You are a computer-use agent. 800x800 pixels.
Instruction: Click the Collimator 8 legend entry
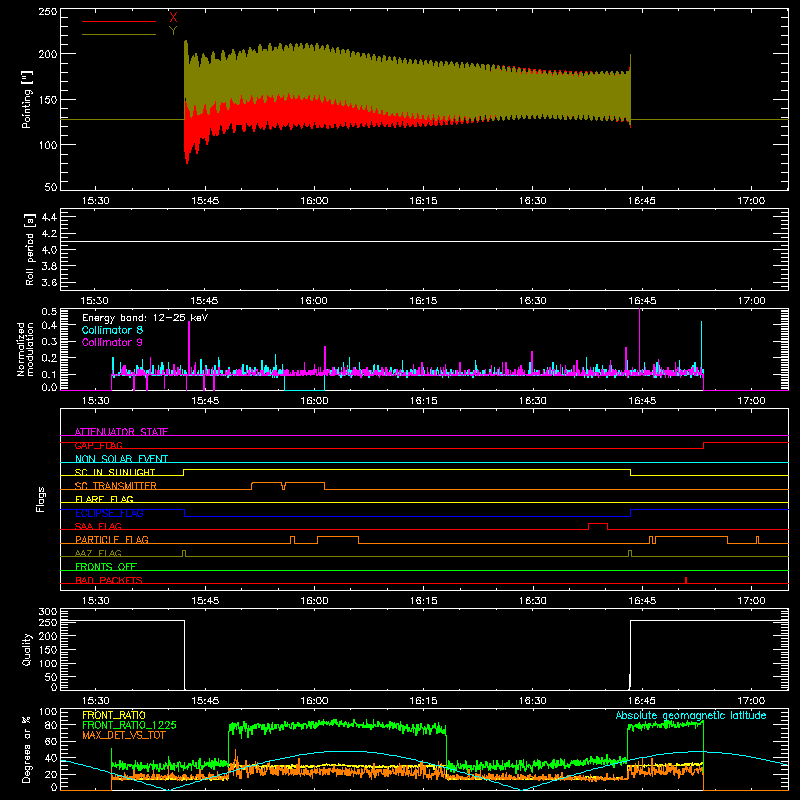112,330
